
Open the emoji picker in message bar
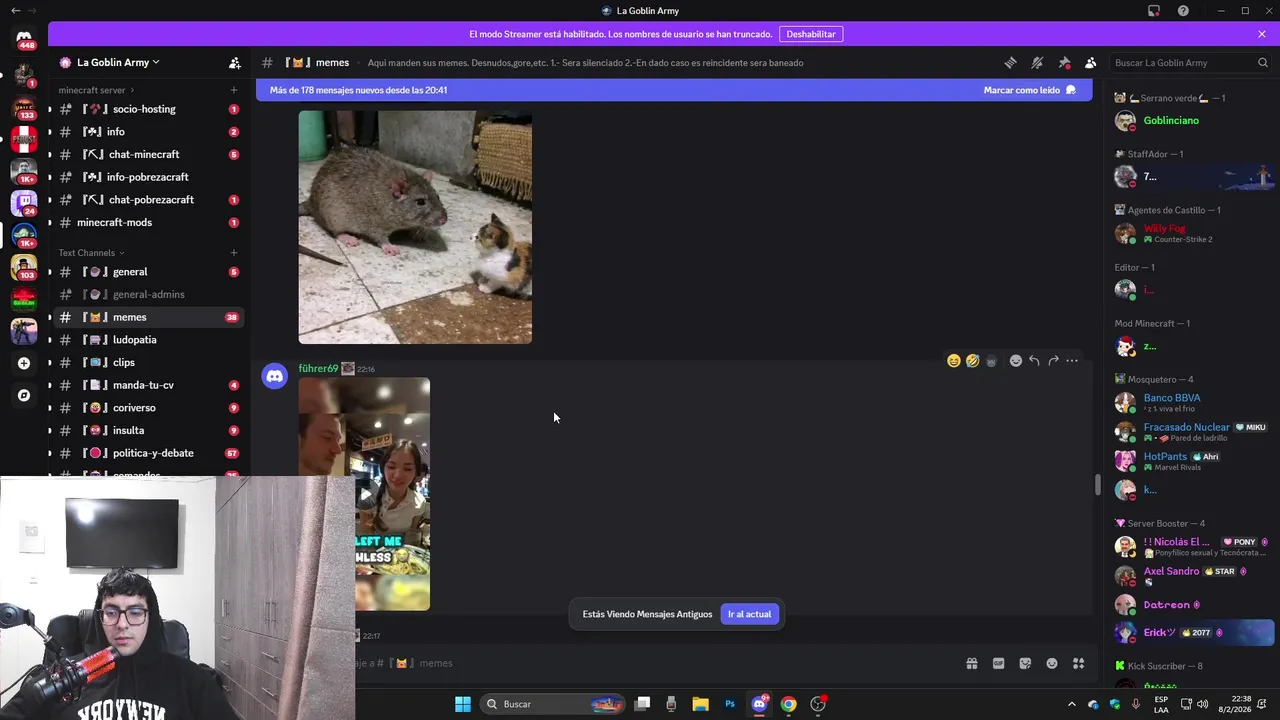pyautogui.click(x=1052, y=663)
